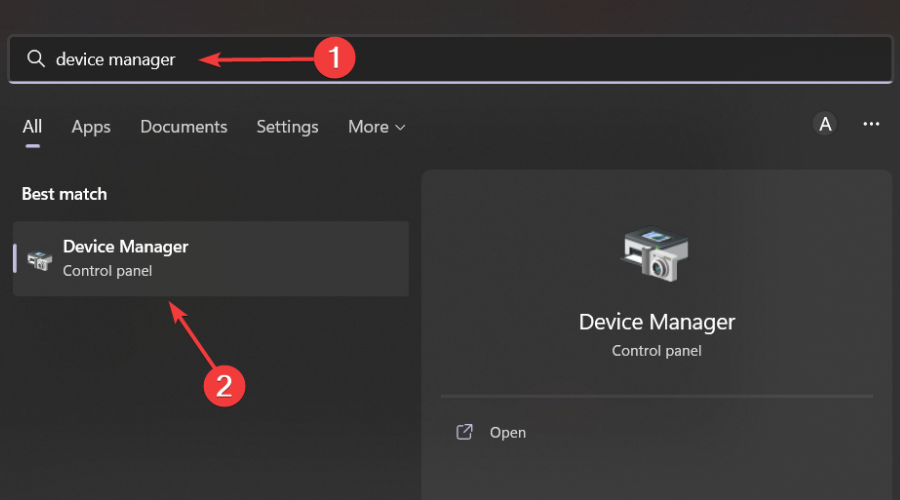Click the user account avatar 'A'
The image size is (900, 500).
[825, 124]
